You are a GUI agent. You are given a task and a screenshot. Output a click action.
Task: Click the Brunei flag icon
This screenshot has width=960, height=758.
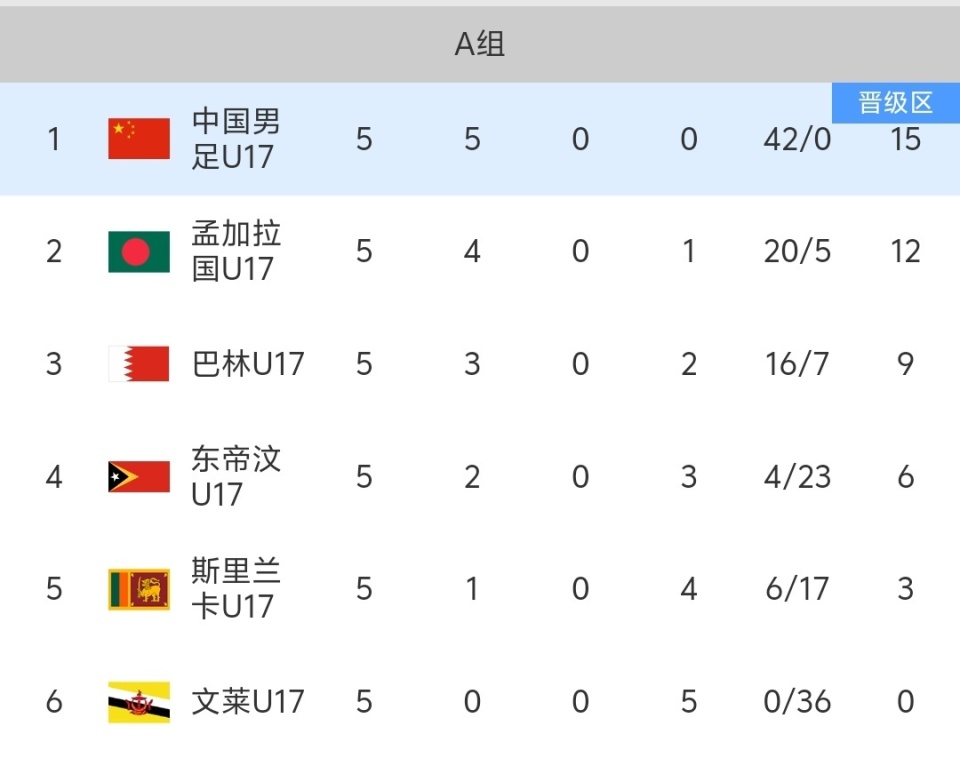click(x=139, y=702)
